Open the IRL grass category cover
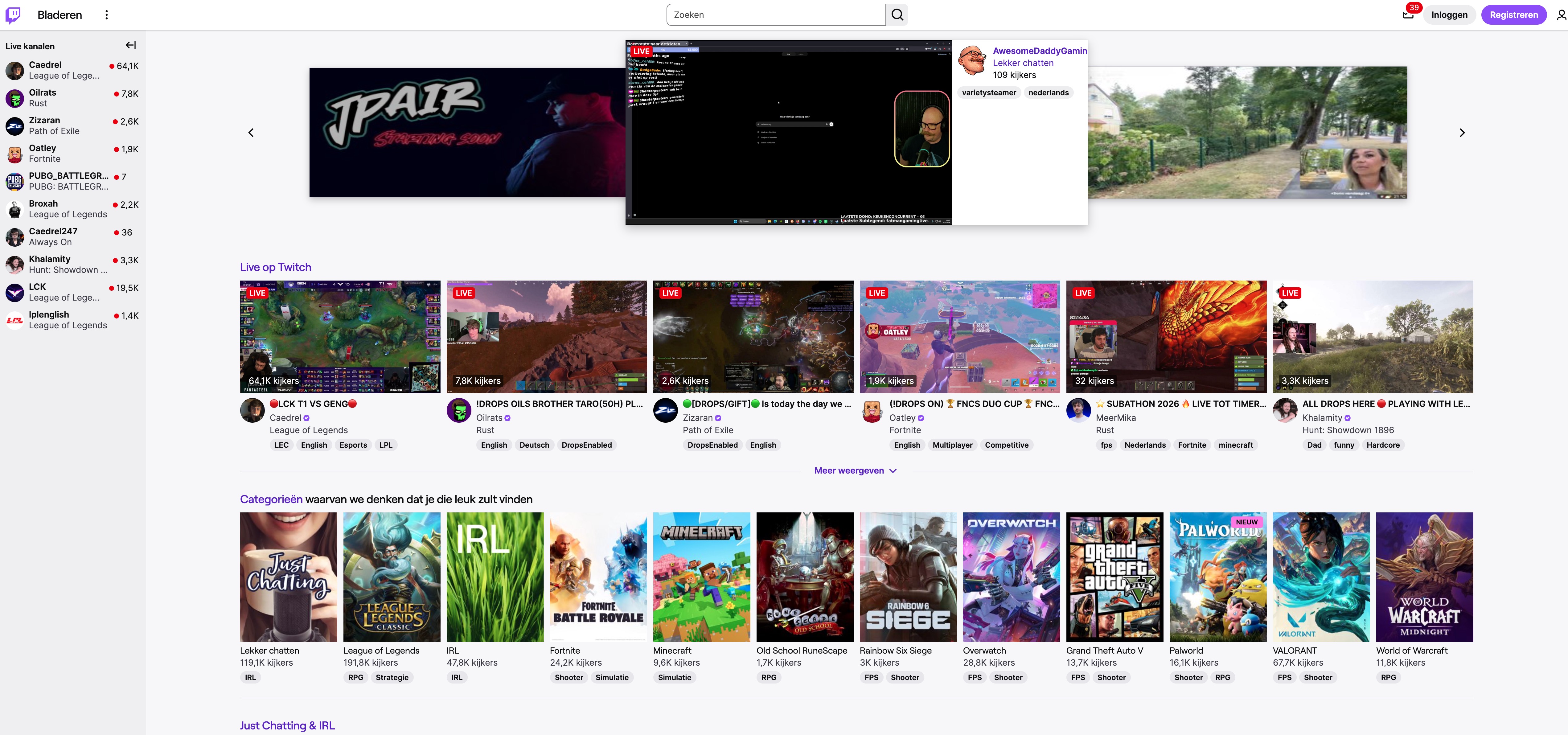 [x=495, y=577]
